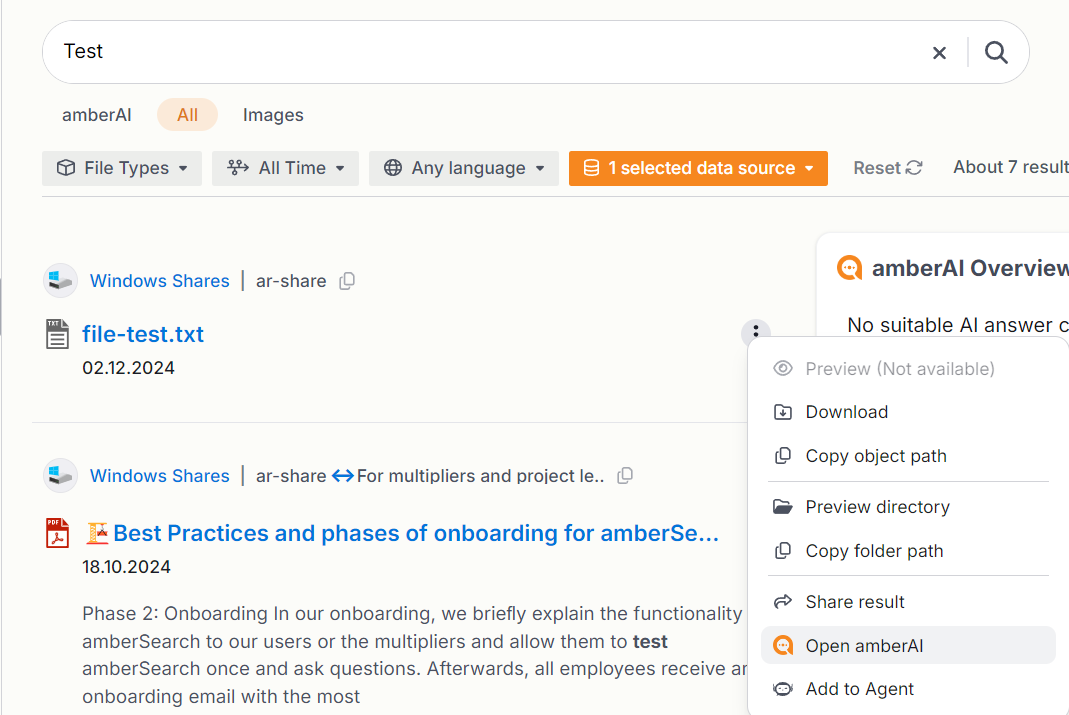Click the date 02.12.2024
The height and width of the screenshot is (715, 1069).
coord(128,368)
